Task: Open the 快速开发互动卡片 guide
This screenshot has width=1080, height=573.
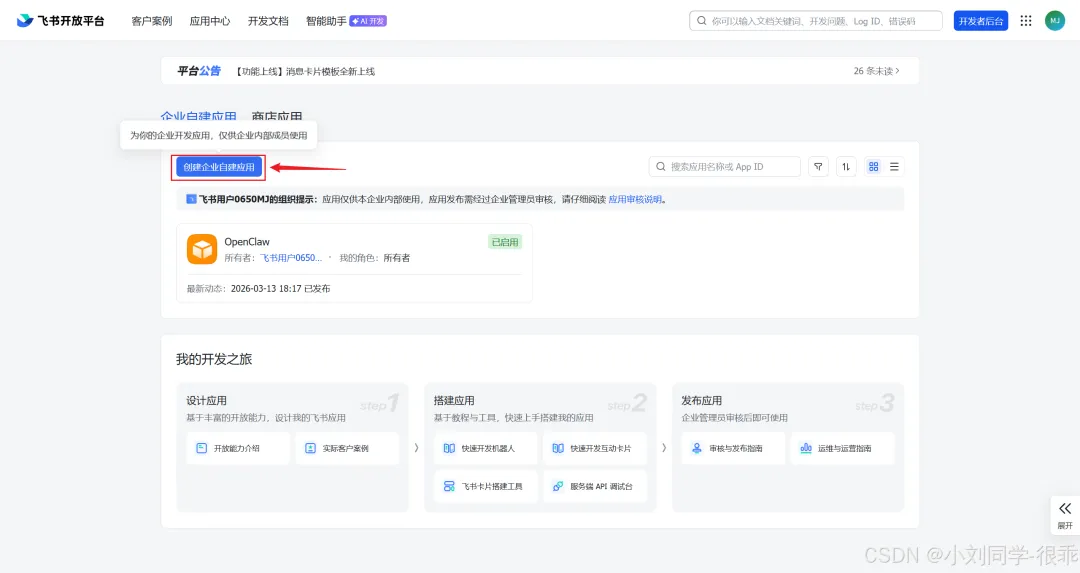Action: 595,448
